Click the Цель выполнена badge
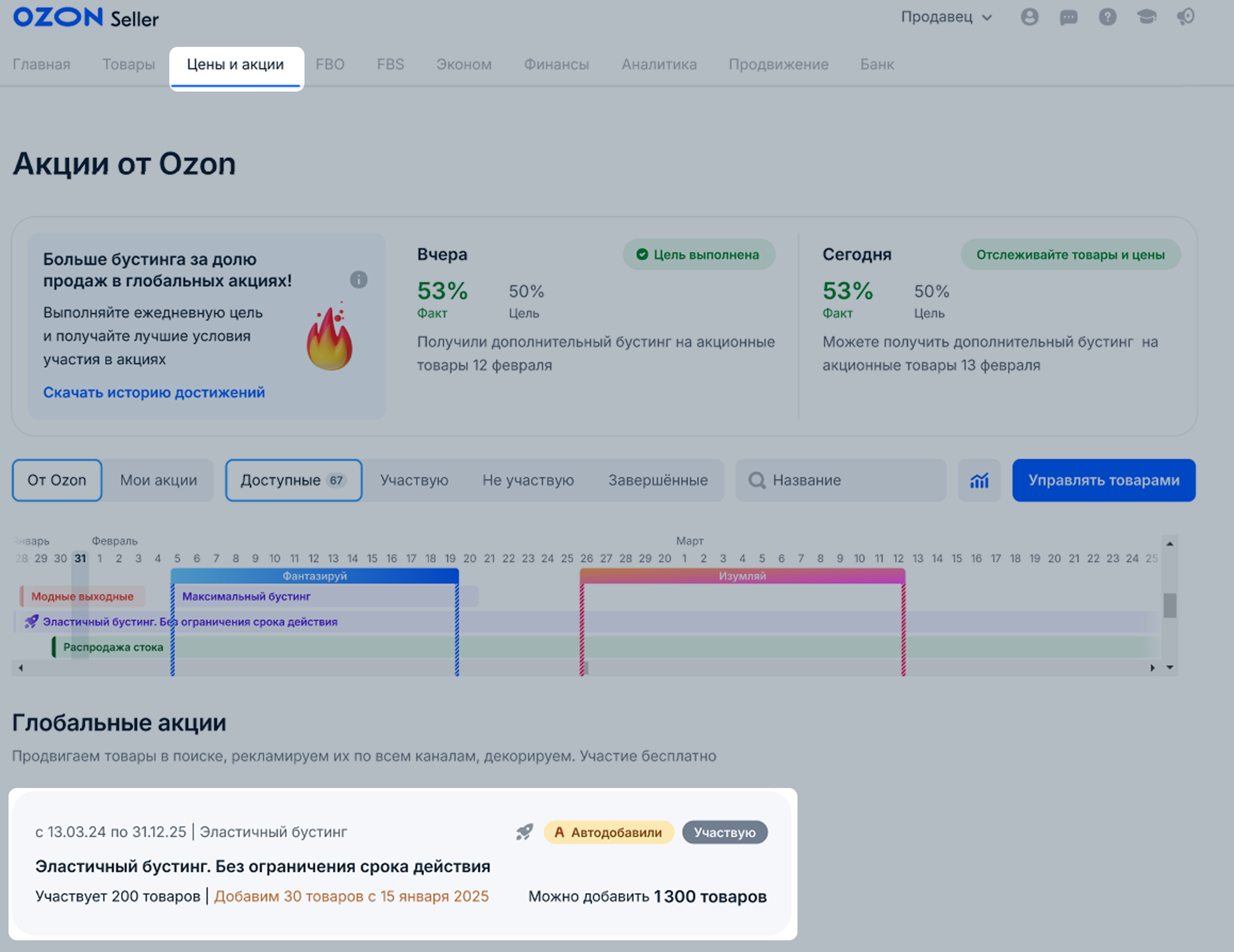Image resolution: width=1234 pixels, height=952 pixels. click(x=699, y=255)
